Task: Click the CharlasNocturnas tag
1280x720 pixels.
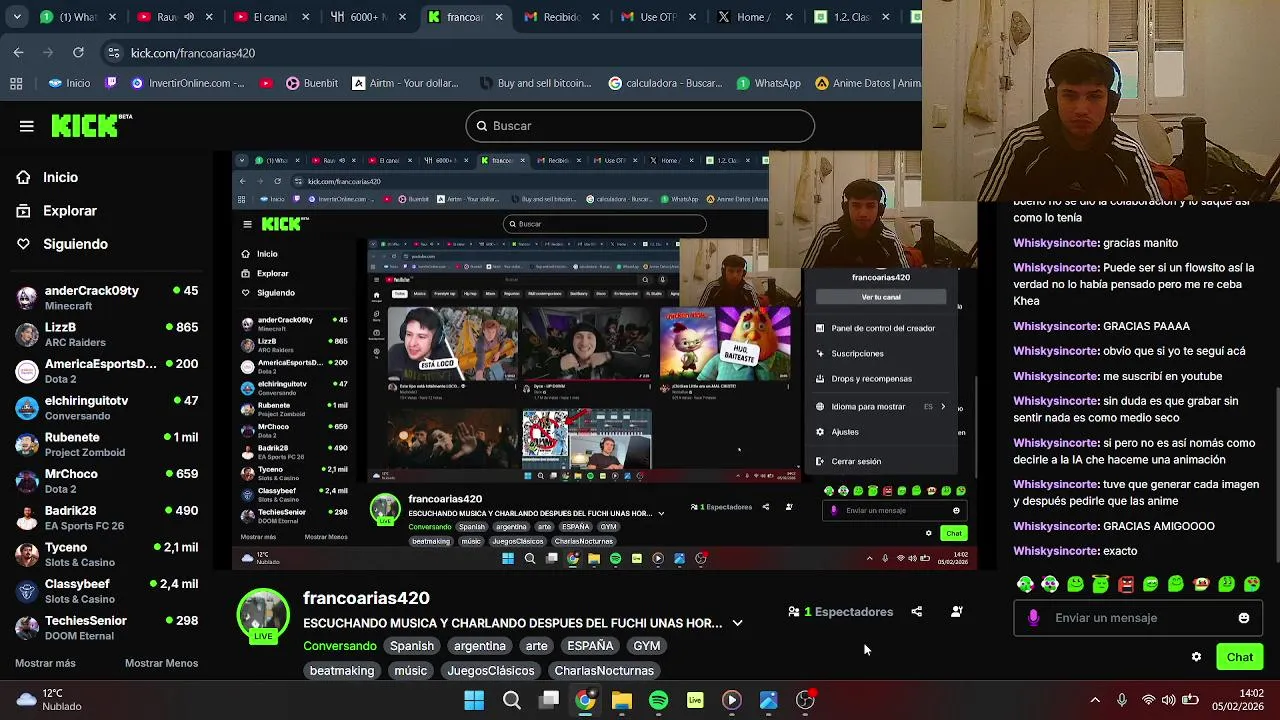Action: (x=604, y=671)
